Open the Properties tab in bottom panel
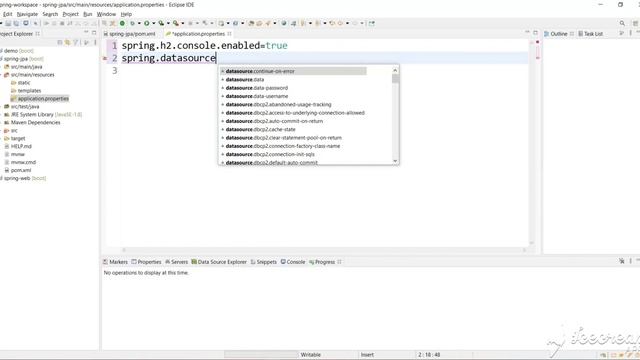 click(146, 262)
